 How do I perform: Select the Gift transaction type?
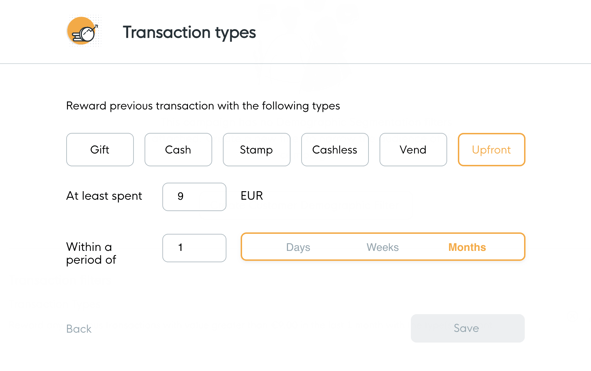pyautogui.click(x=100, y=150)
